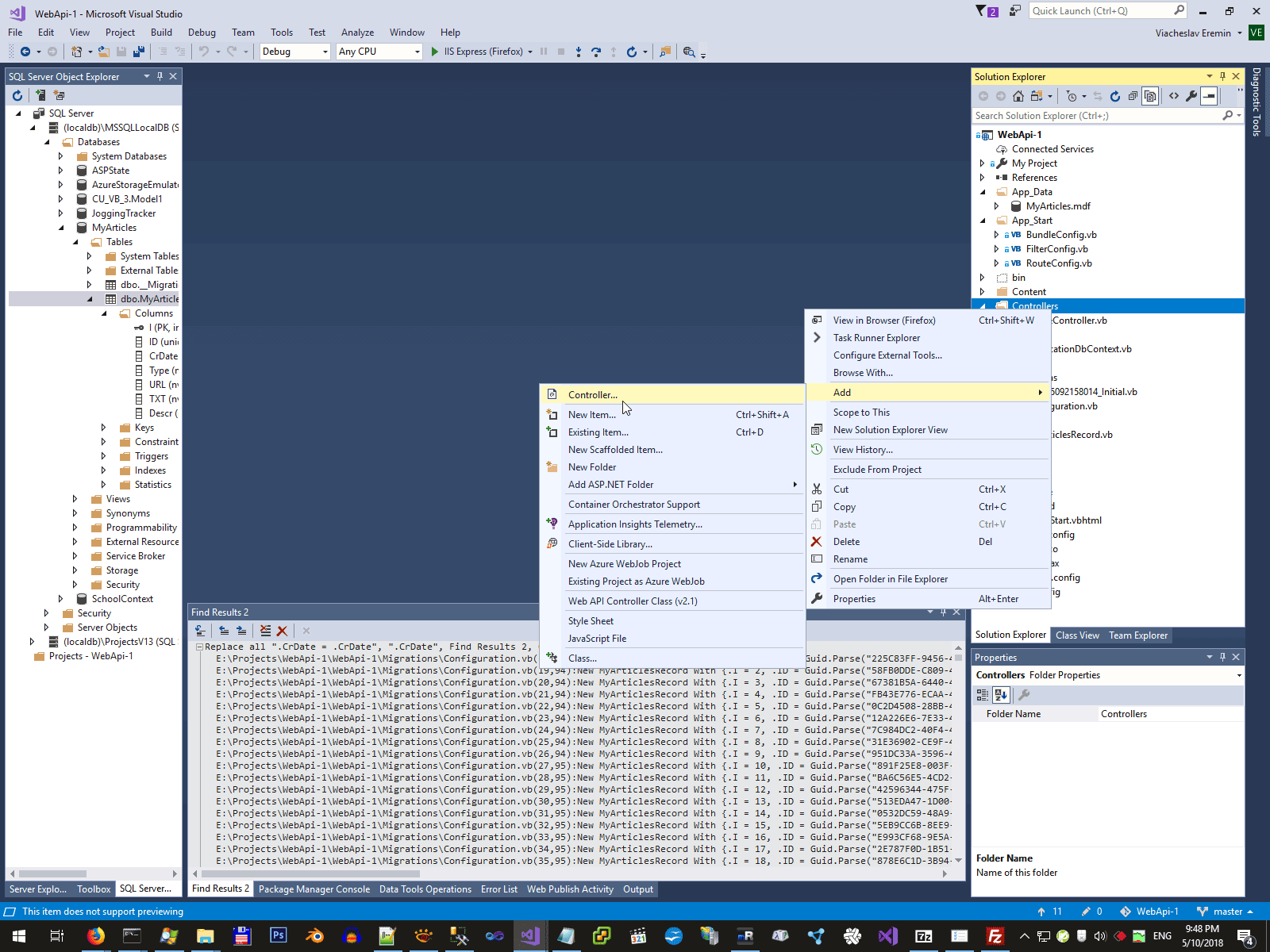Switch to the Error List tab
This screenshot has height=952, width=1270.
click(499, 889)
